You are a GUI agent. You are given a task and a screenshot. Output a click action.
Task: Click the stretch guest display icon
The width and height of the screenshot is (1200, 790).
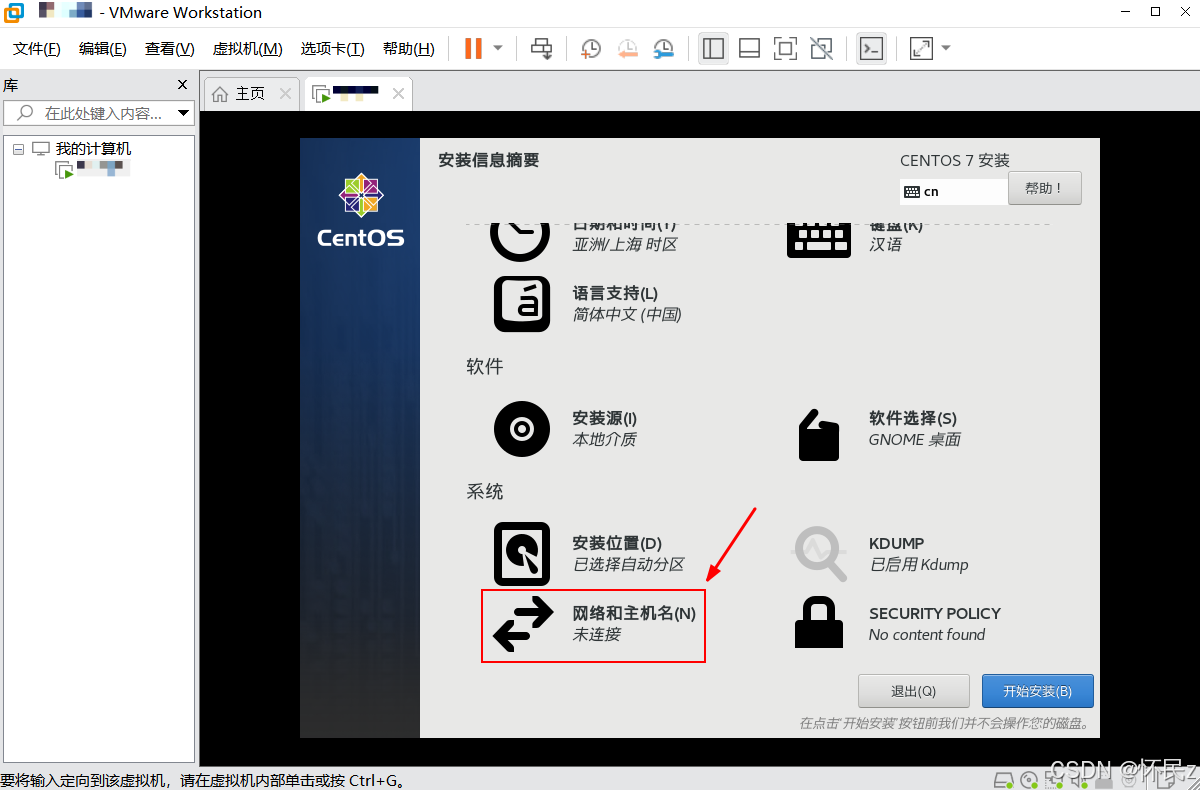coord(921,48)
